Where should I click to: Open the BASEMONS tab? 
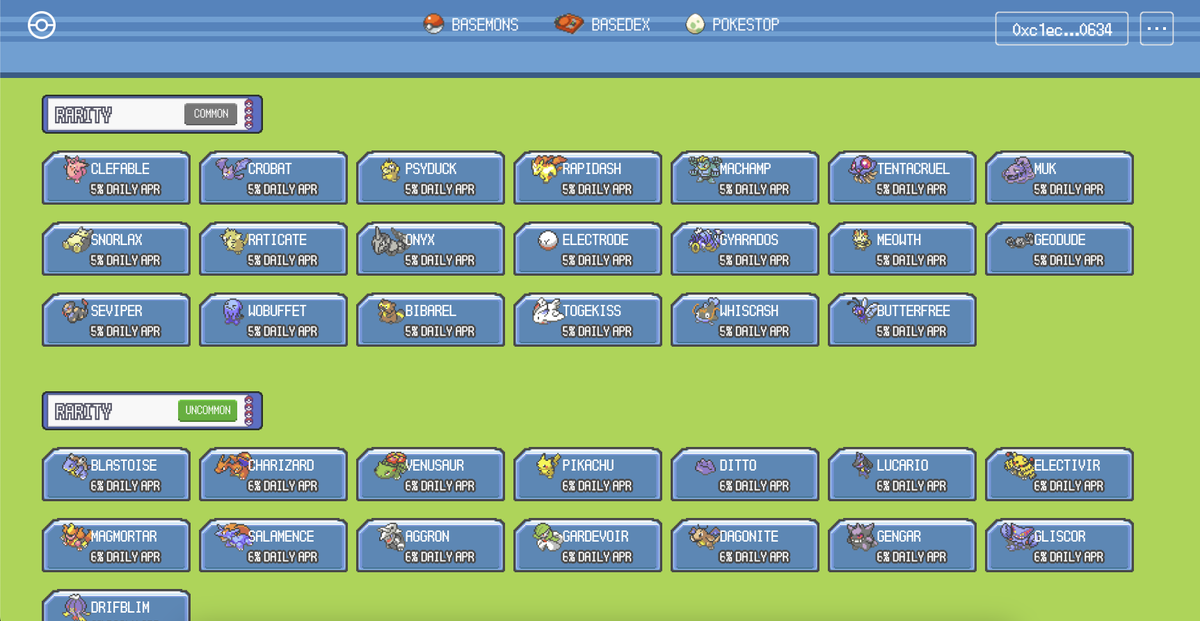coord(471,24)
